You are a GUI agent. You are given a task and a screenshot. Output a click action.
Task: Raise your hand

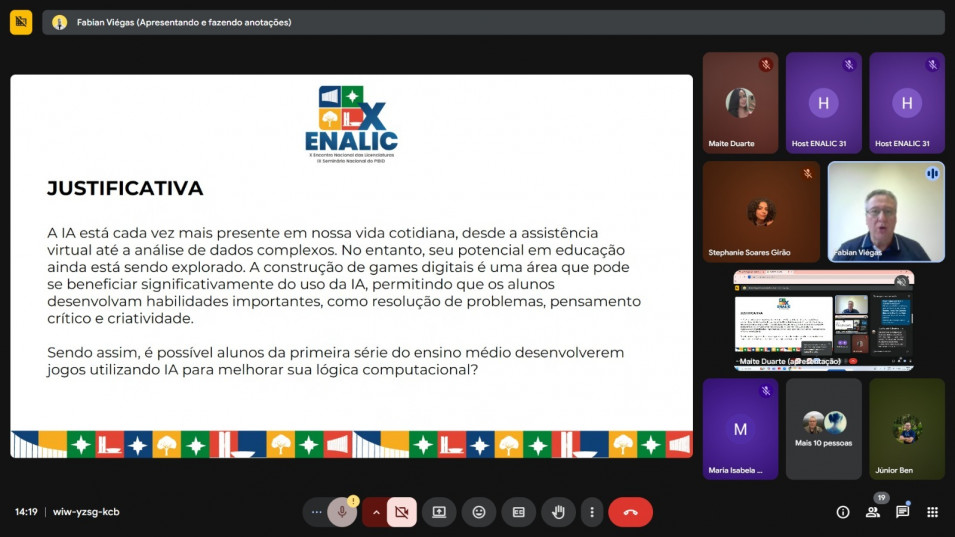click(558, 512)
